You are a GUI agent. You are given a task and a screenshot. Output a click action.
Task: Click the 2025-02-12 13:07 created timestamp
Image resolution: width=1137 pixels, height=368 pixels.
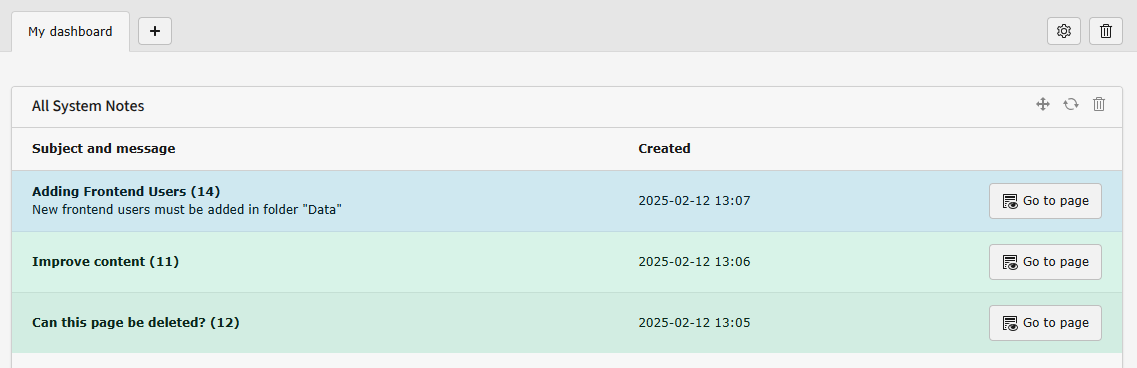[694, 201]
